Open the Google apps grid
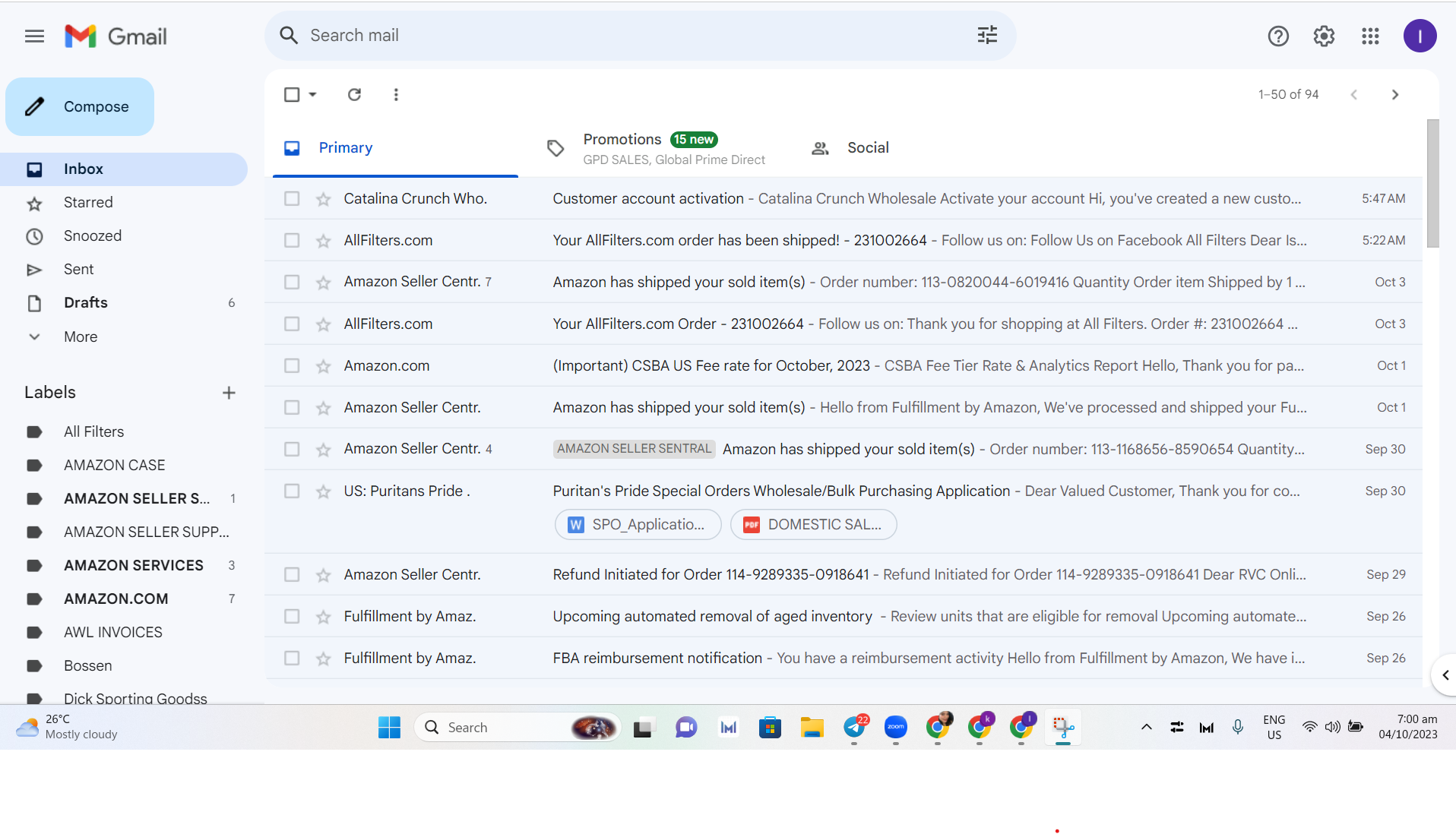1456x834 pixels. [1370, 36]
